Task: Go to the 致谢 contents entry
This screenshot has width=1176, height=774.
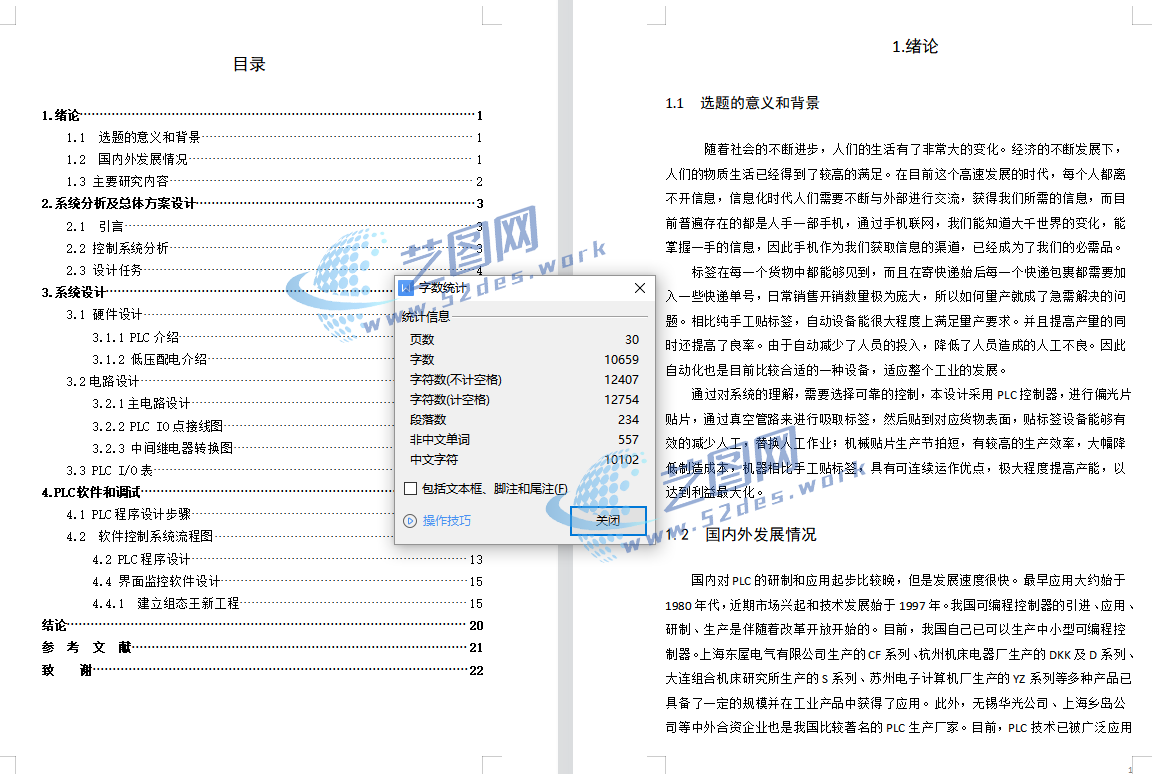Action: [262, 670]
